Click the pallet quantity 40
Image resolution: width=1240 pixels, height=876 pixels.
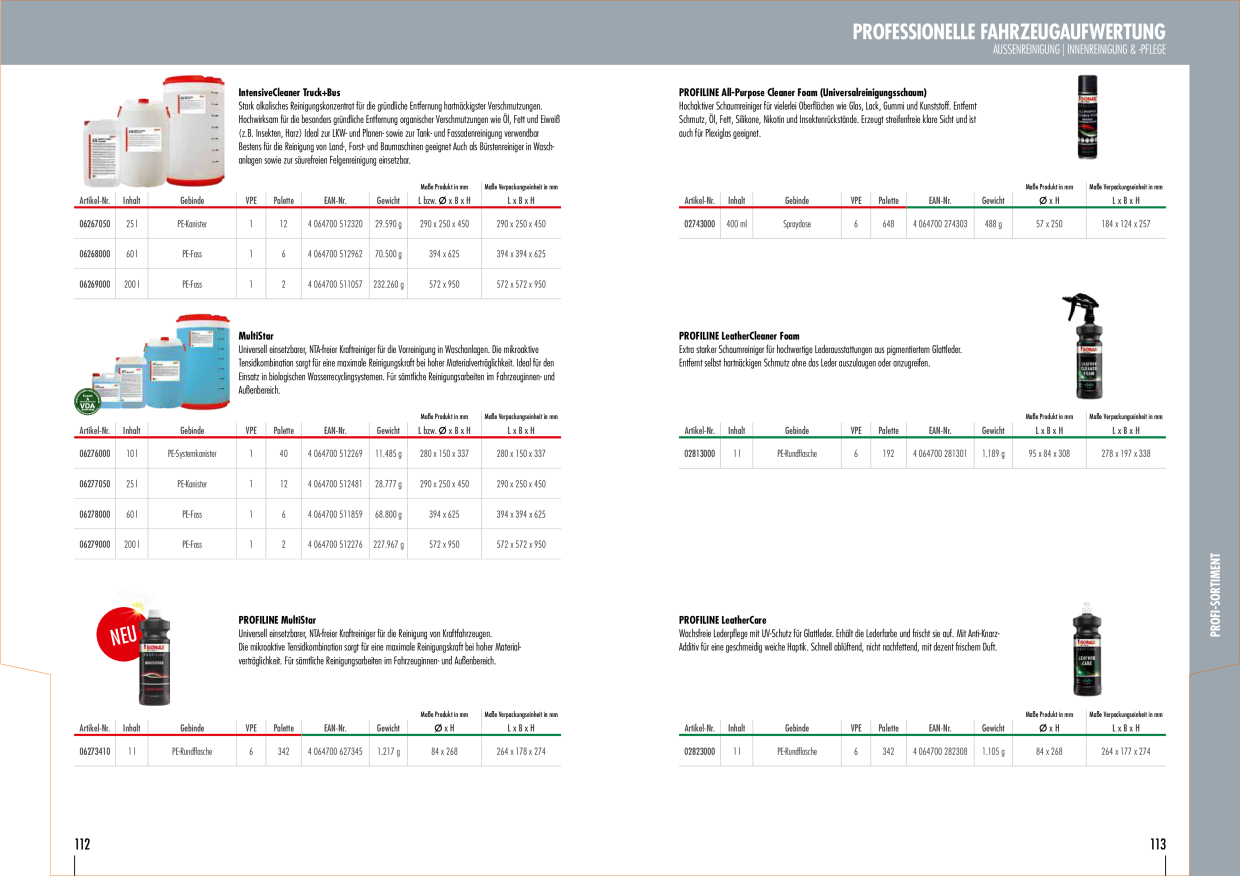tap(284, 454)
